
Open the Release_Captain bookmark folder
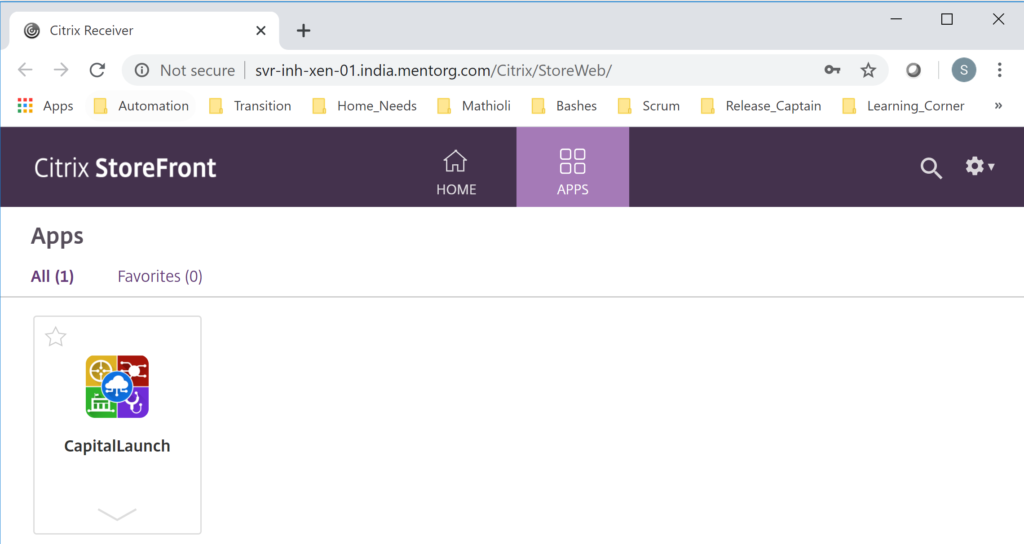point(761,106)
